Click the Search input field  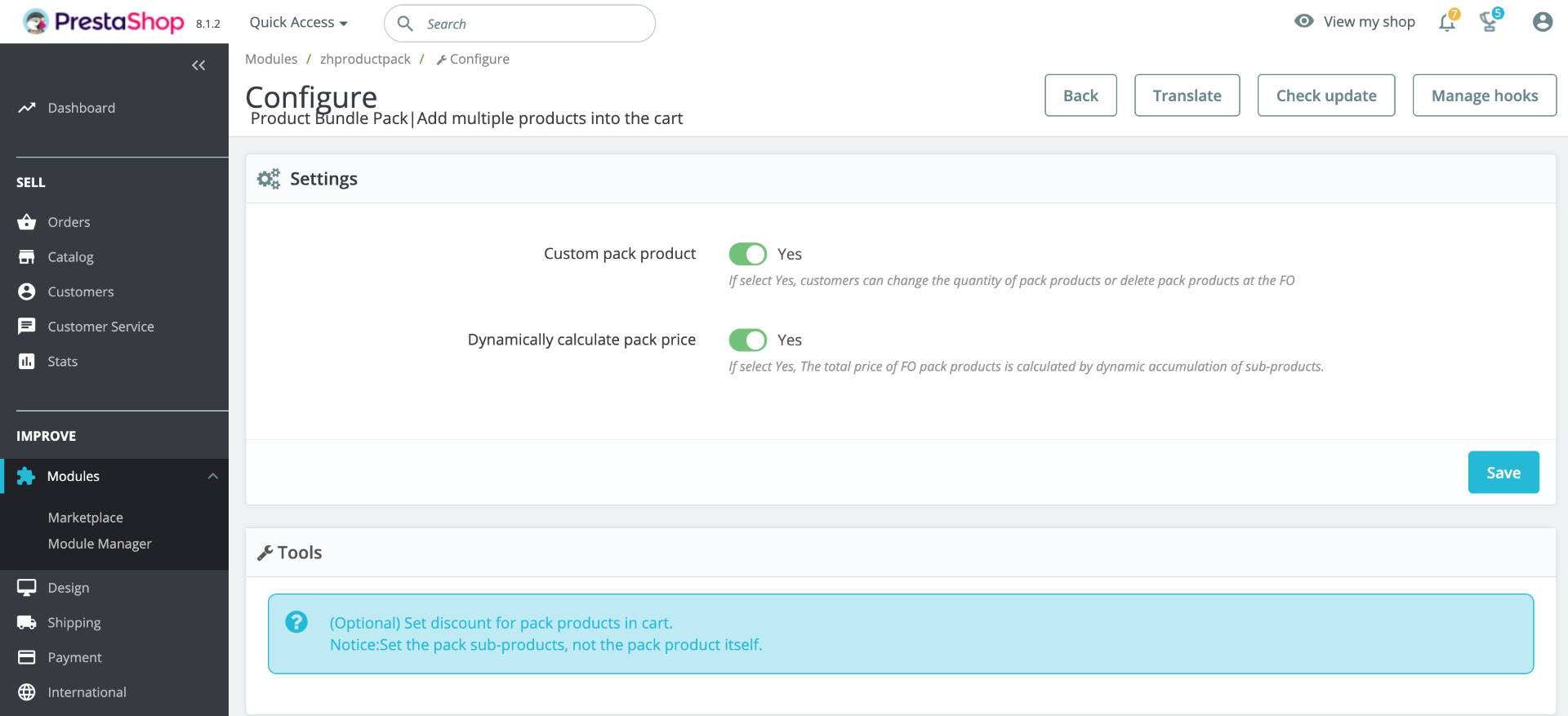click(x=531, y=24)
